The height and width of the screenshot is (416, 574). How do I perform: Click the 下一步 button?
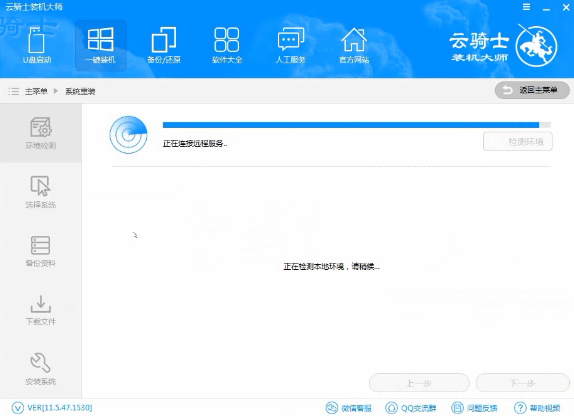[523, 383]
